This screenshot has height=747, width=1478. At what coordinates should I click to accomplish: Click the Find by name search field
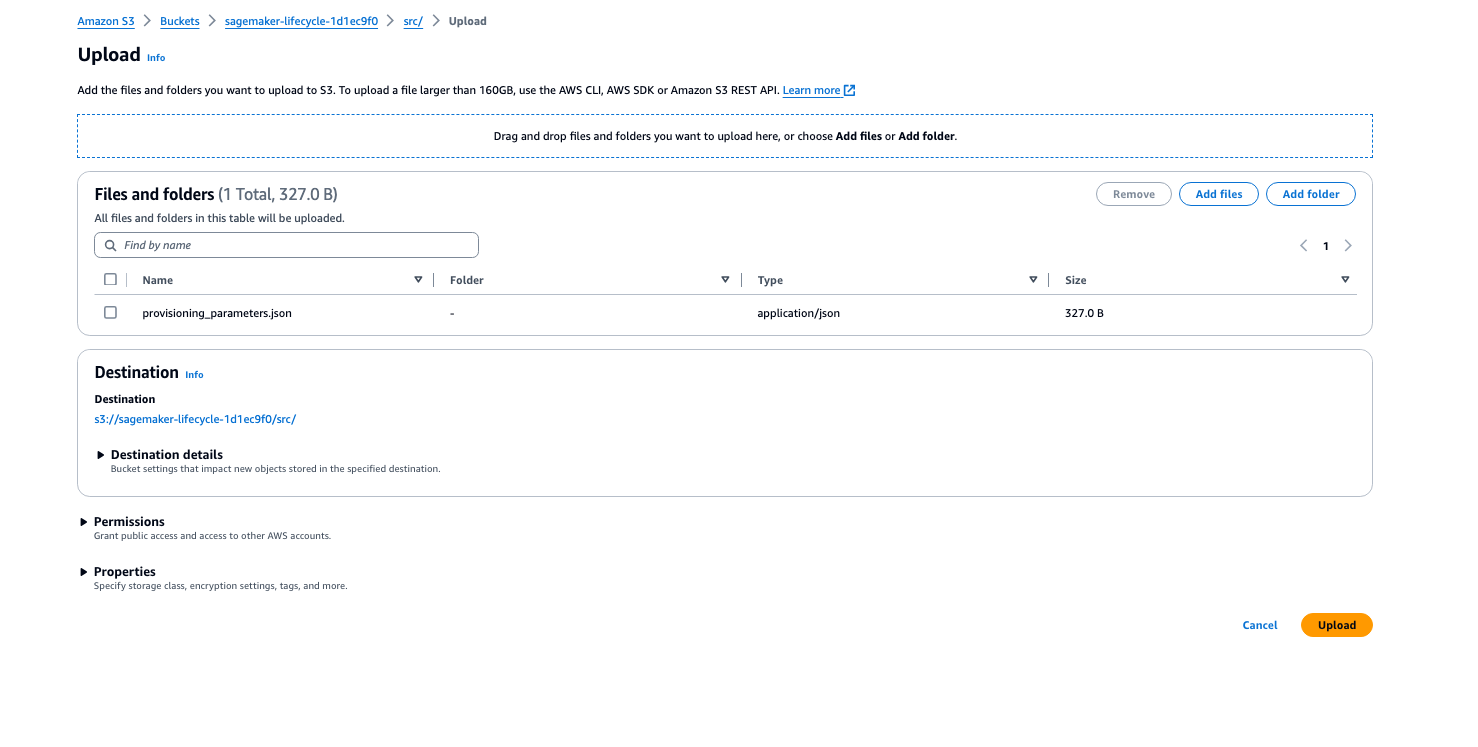(x=295, y=245)
